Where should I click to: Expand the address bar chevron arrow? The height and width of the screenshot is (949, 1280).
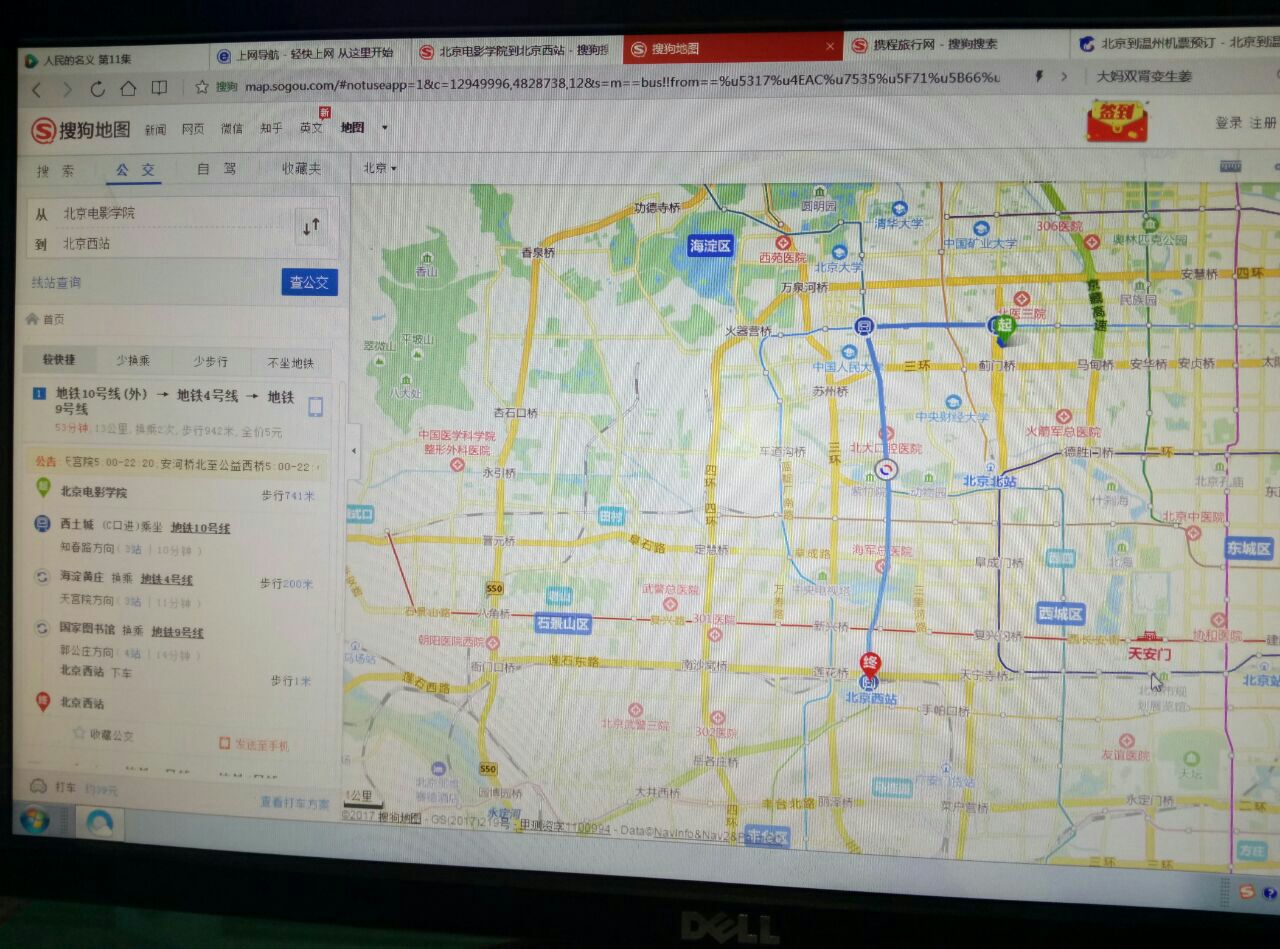(x=1064, y=76)
